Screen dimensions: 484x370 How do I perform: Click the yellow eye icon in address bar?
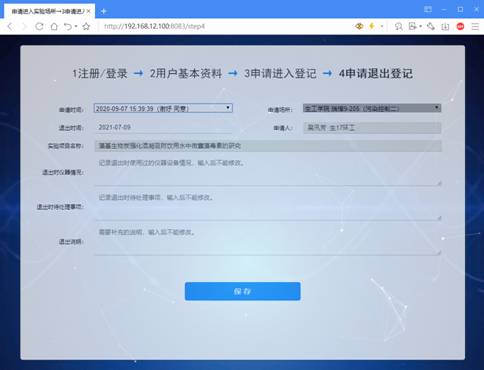[x=359, y=26]
